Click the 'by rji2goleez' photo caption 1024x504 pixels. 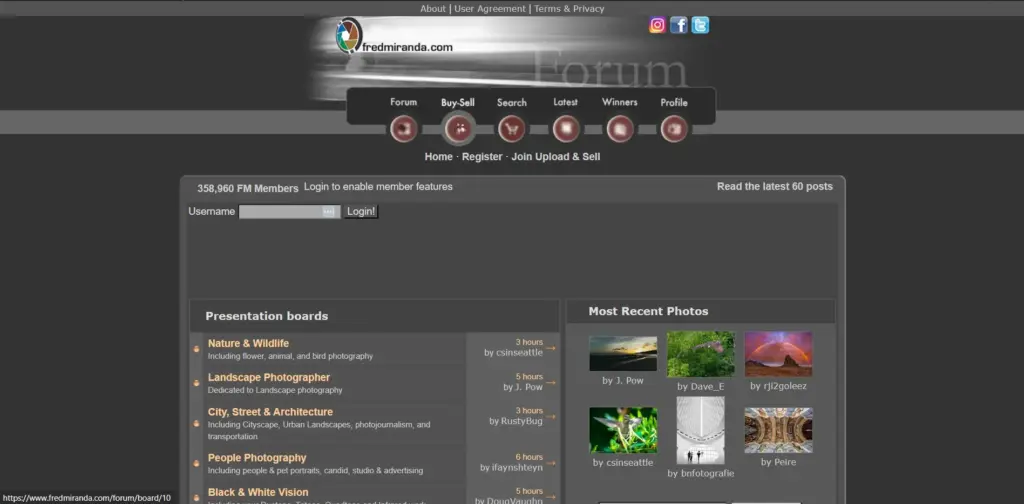pos(778,386)
